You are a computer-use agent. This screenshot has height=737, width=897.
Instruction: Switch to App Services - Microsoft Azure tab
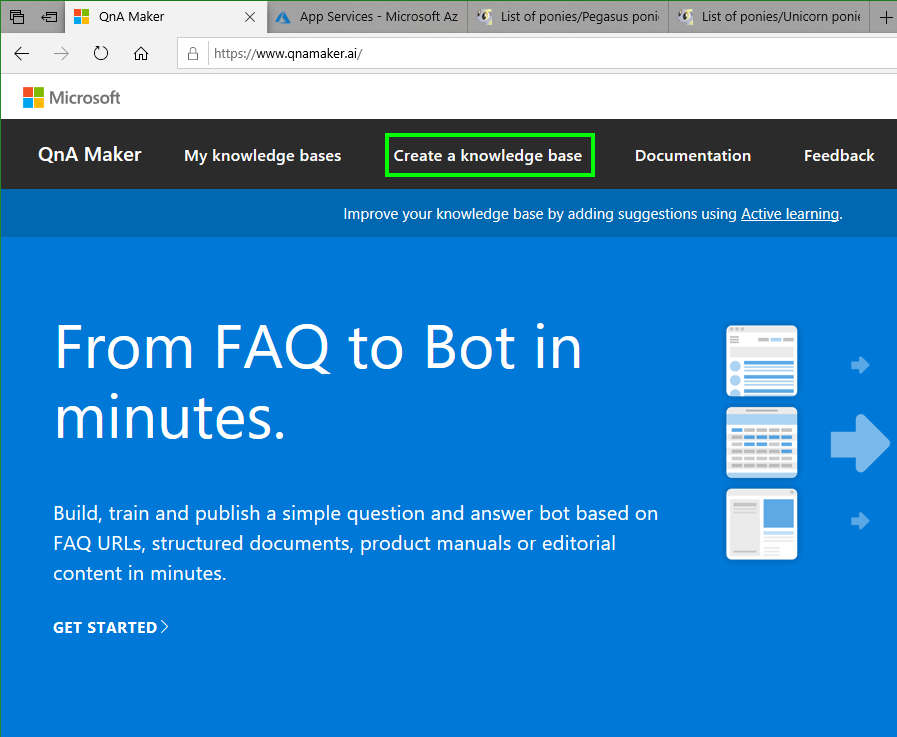[x=368, y=17]
